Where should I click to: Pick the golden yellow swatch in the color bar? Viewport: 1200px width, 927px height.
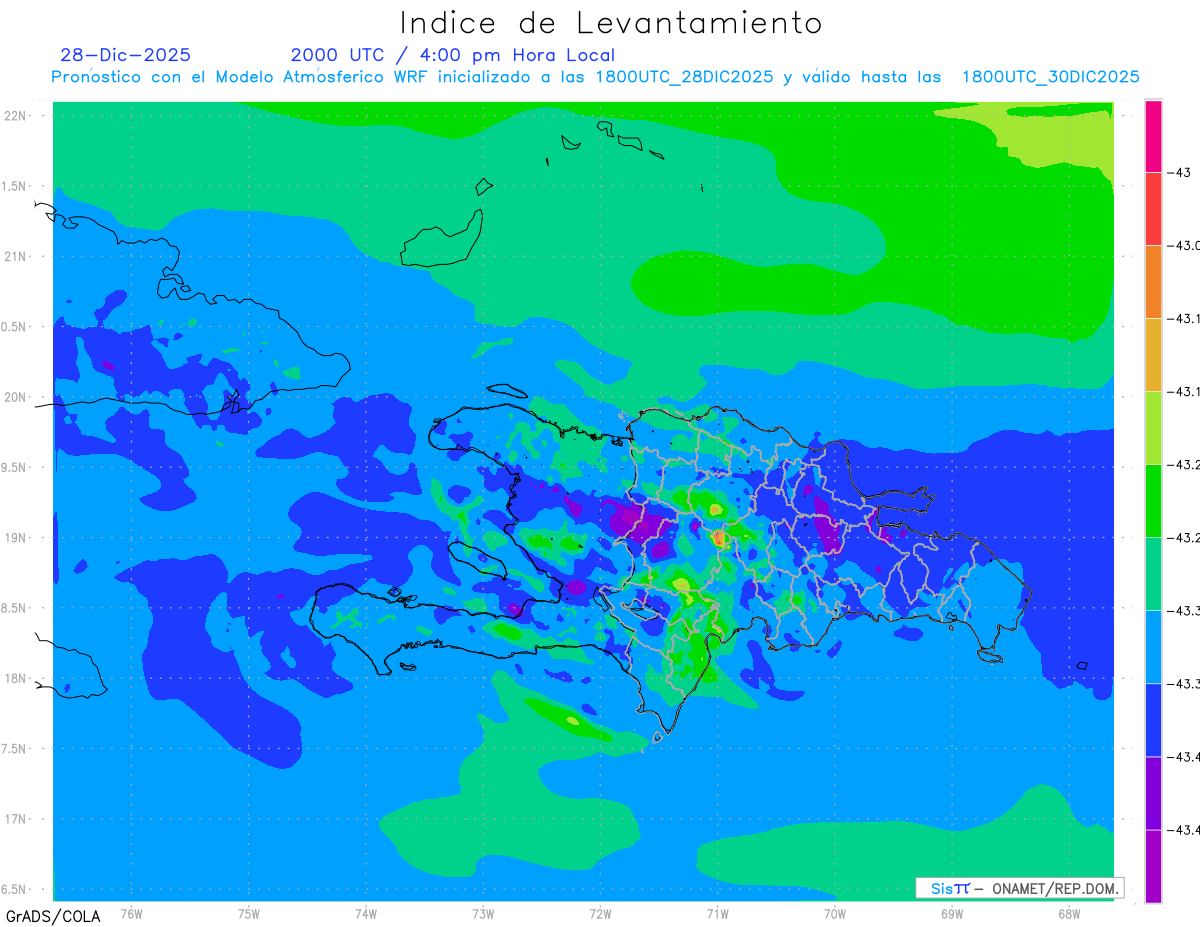coord(1153,355)
